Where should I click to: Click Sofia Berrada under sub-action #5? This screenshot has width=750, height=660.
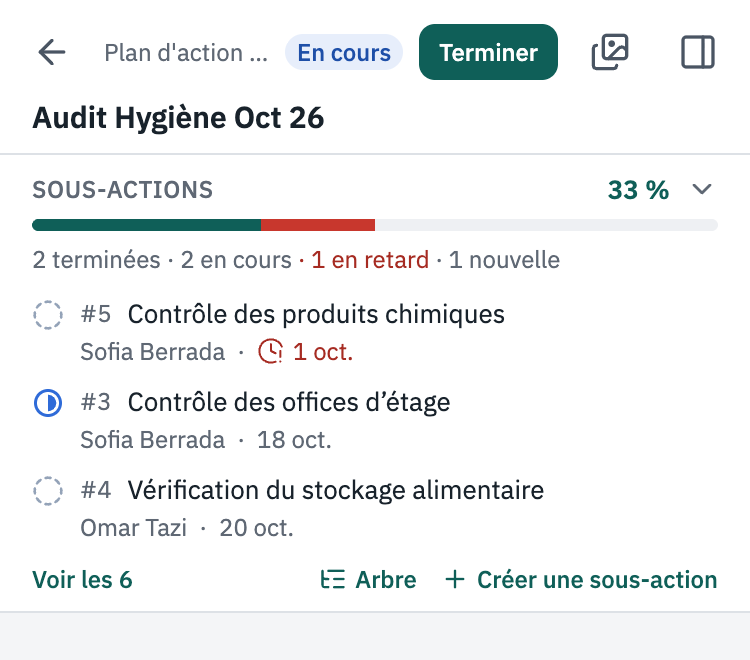(153, 352)
